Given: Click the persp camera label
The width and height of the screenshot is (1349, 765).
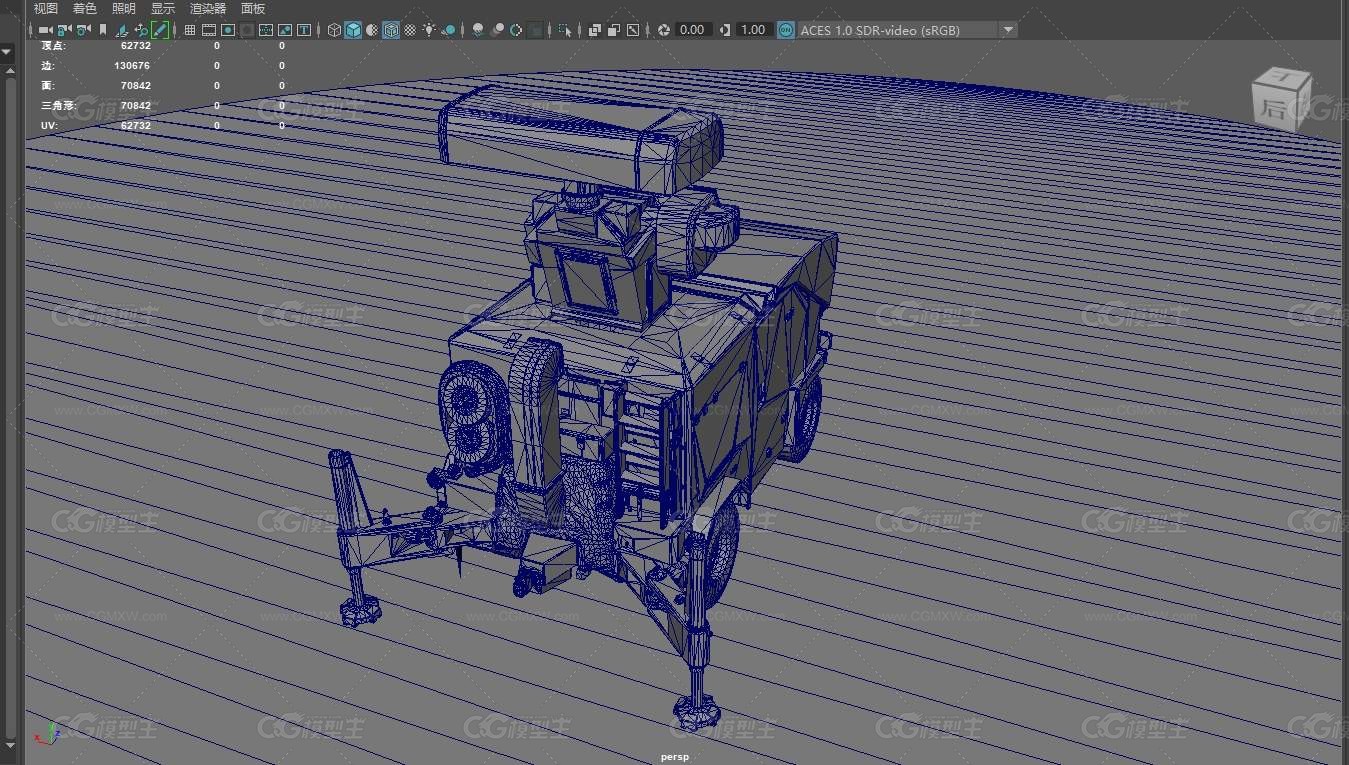Looking at the screenshot, I should pyautogui.click(x=674, y=757).
